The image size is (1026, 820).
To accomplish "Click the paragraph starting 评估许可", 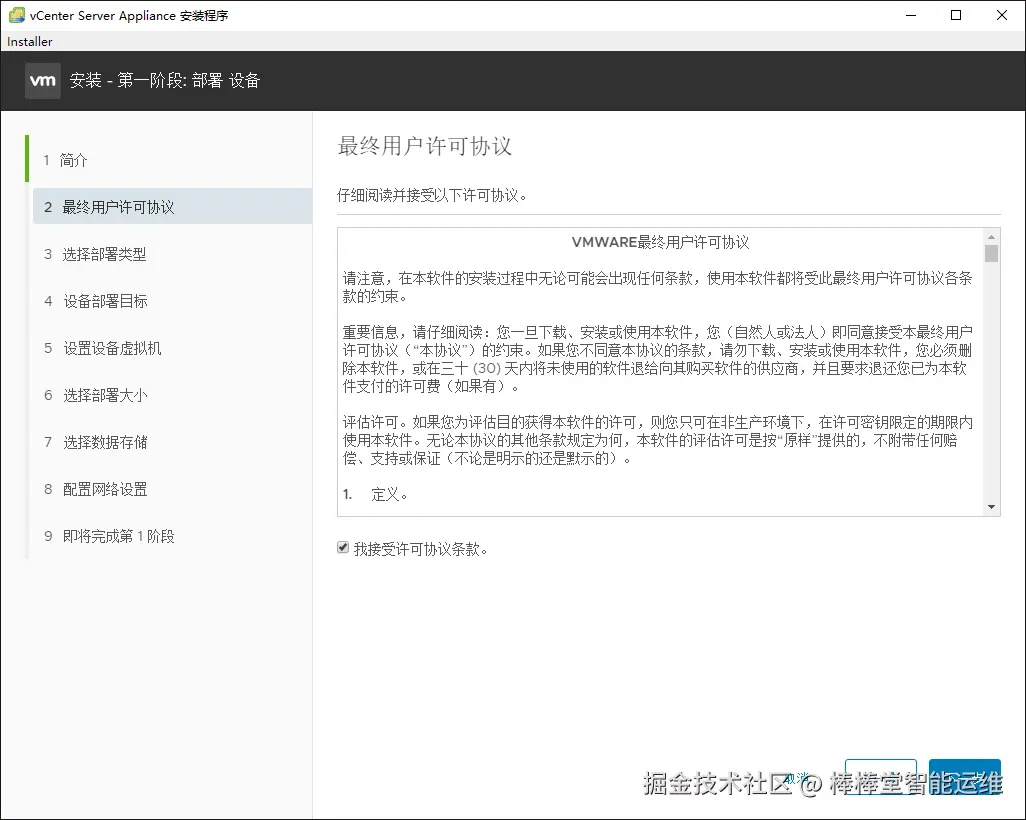I will point(658,440).
